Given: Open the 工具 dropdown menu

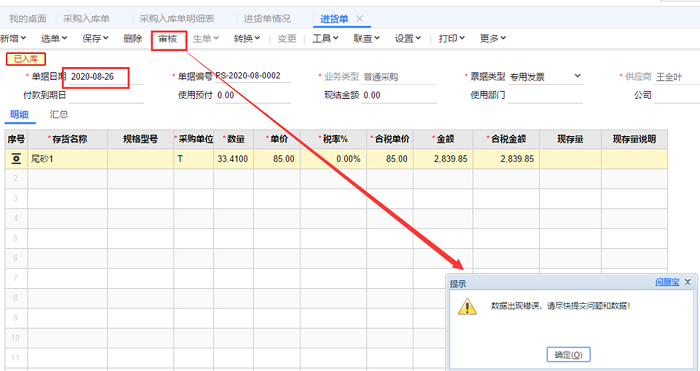Looking at the screenshot, I should [325, 39].
